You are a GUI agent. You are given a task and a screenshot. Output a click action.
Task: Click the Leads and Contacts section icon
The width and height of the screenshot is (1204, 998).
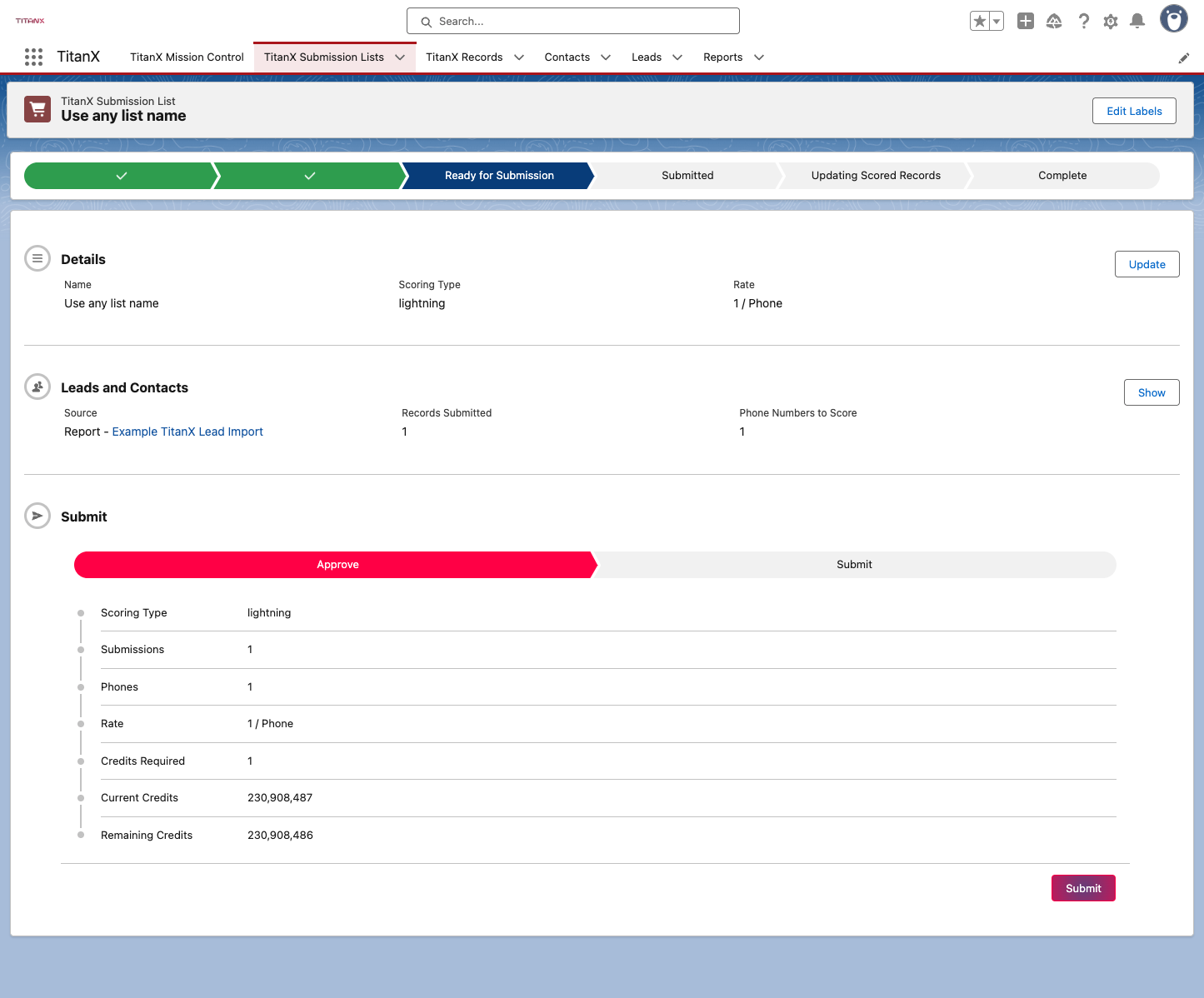(x=37, y=387)
